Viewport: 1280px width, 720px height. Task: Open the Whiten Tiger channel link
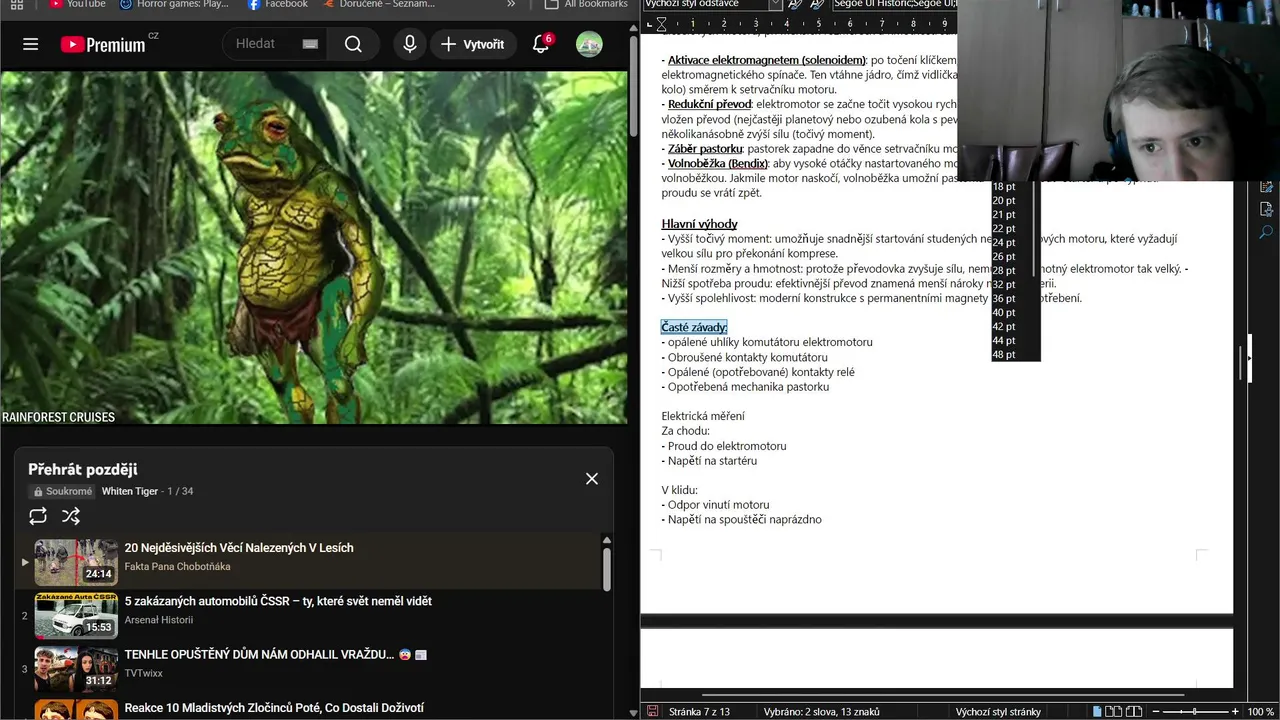point(130,491)
